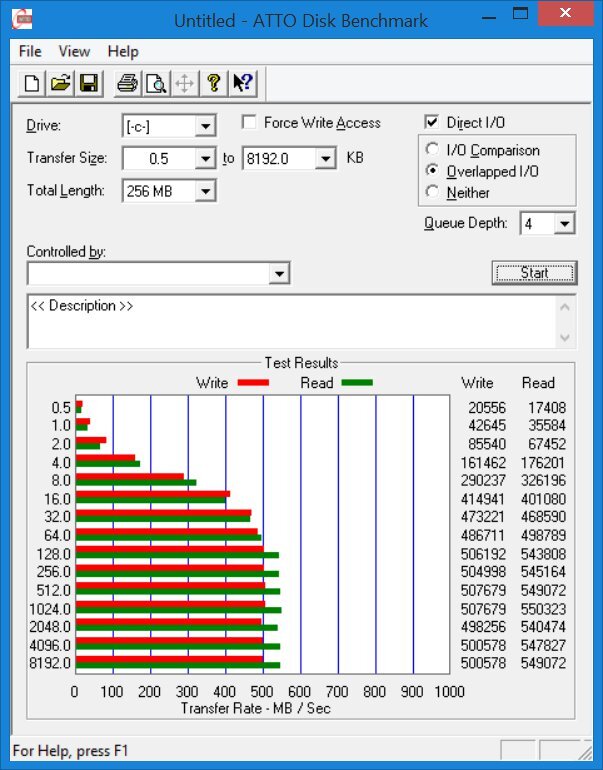The height and width of the screenshot is (770, 603).
Task: Activate context help arrow-question icon
Action: [x=243, y=83]
